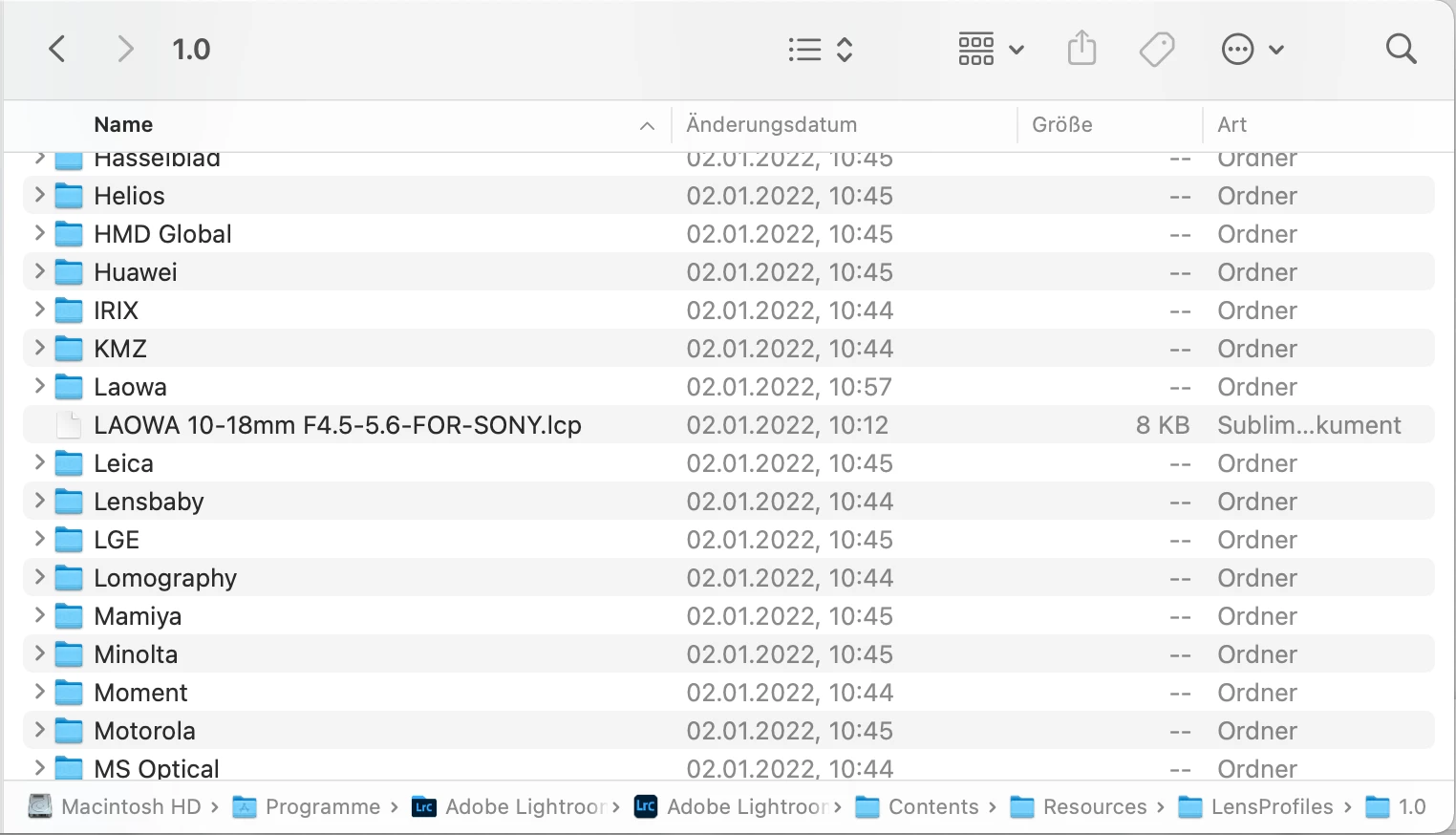The image size is (1456, 835).
Task: Expand the HMD Global folder
Action: 39,233
